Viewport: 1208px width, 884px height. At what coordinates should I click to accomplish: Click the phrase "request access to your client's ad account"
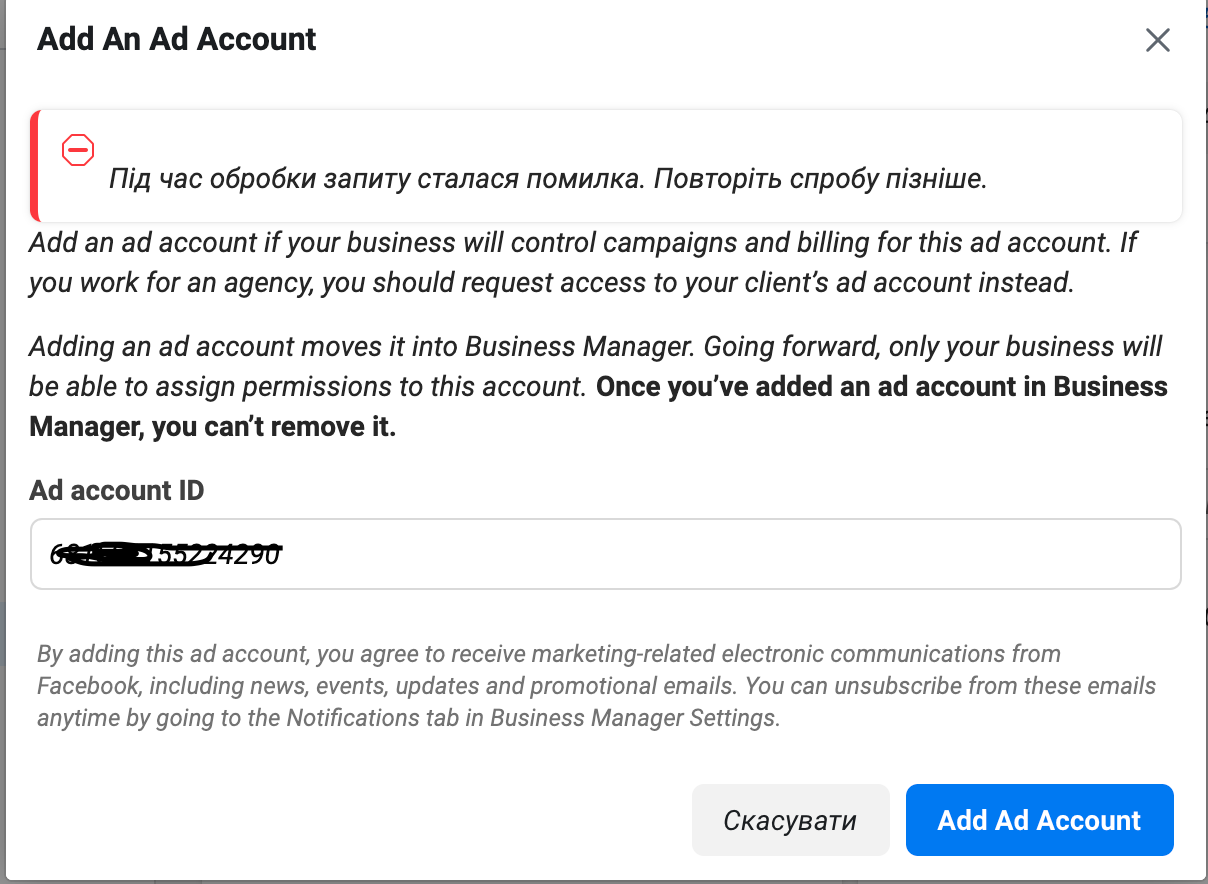click(x=720, y=283)
